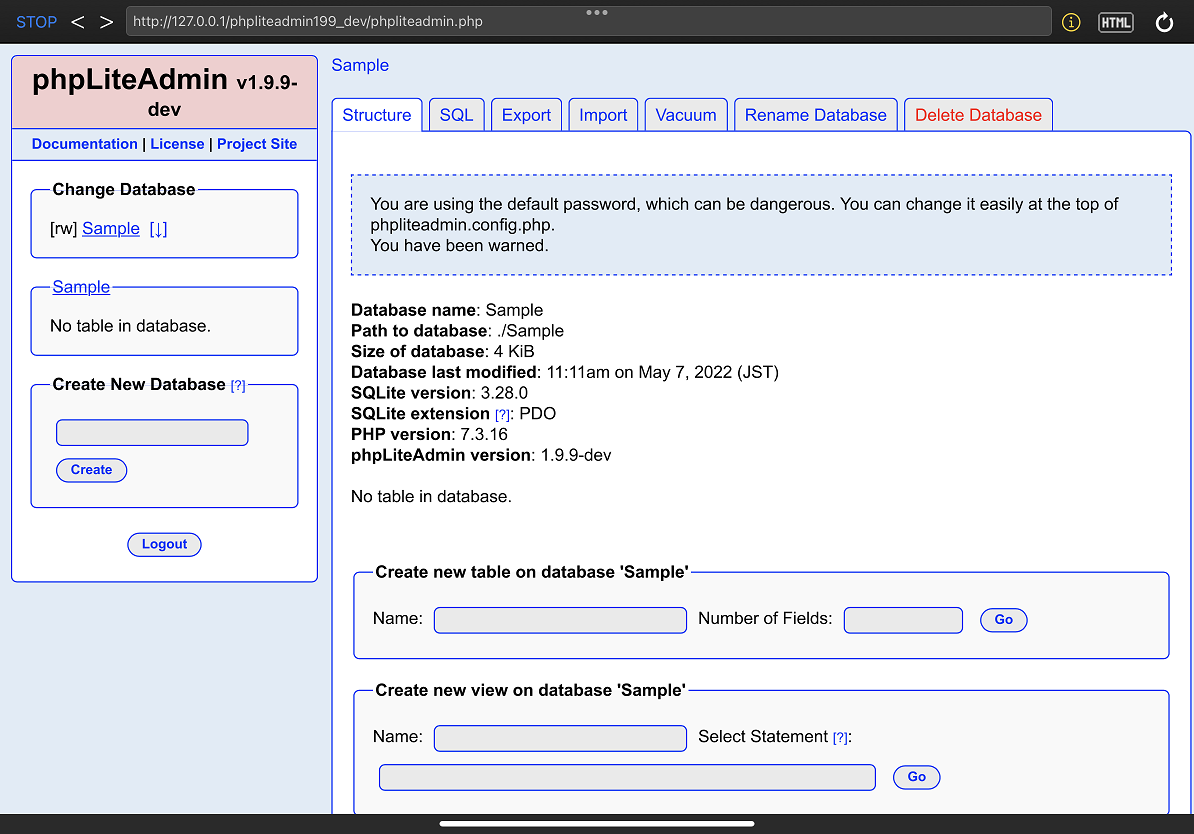Focus the new database name field
Screen dimensions: 1194x834
[152, 433]
